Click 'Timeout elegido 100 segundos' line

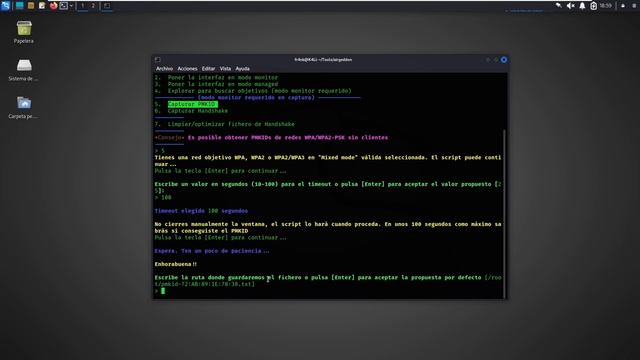201,211
